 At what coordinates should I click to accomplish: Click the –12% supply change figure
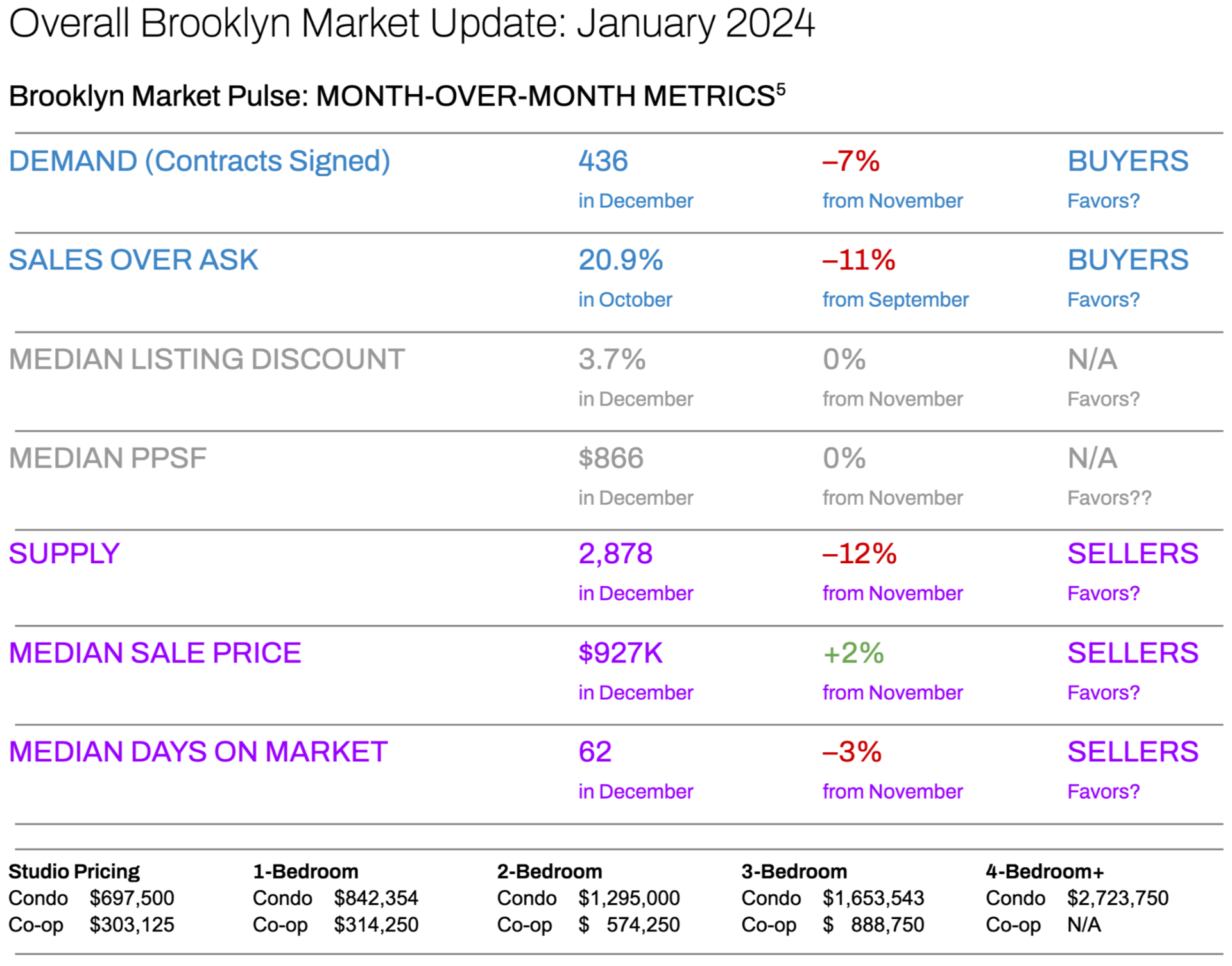(x=859, y=554)
